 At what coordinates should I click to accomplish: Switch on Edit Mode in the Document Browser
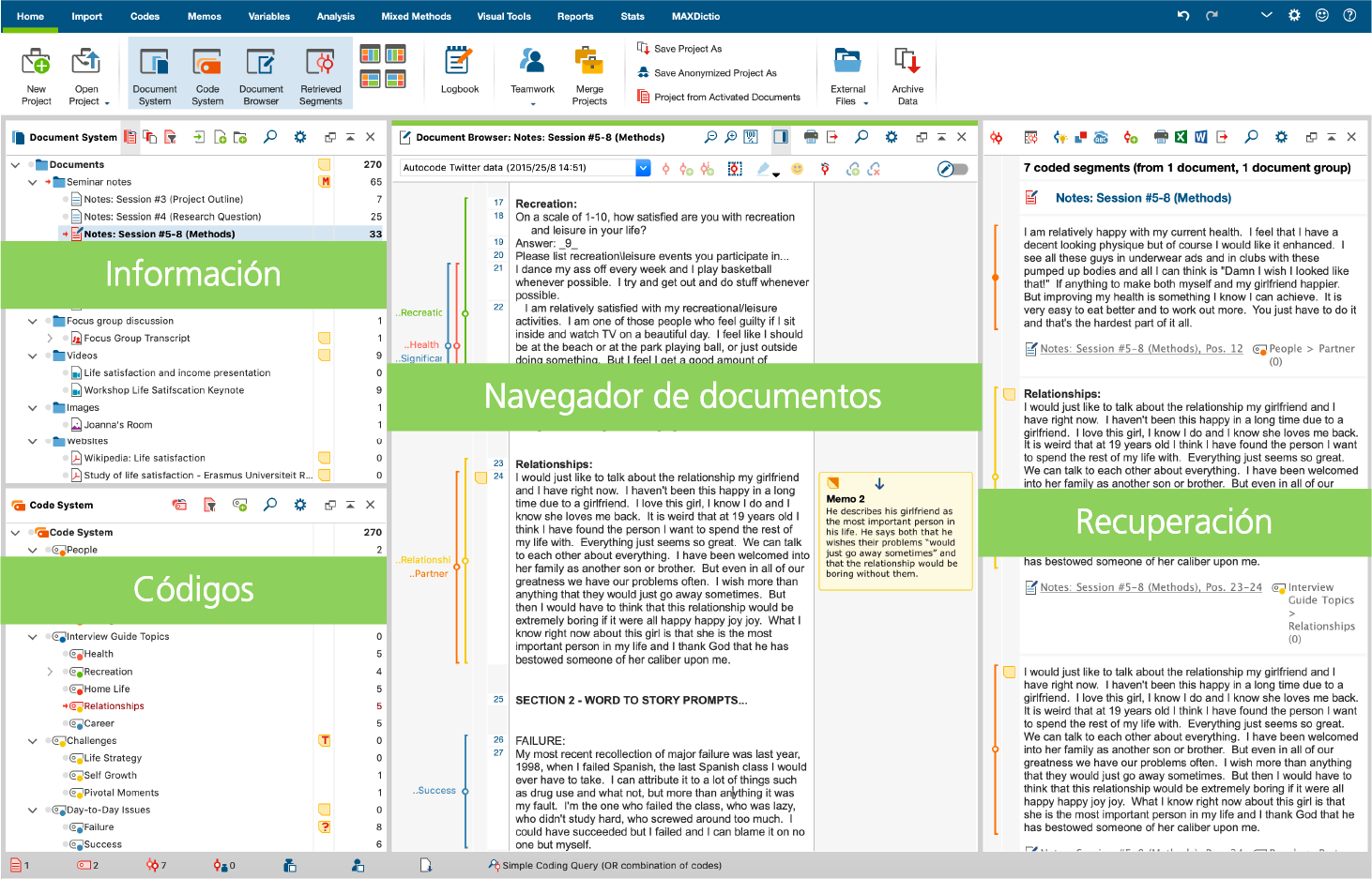953,169
